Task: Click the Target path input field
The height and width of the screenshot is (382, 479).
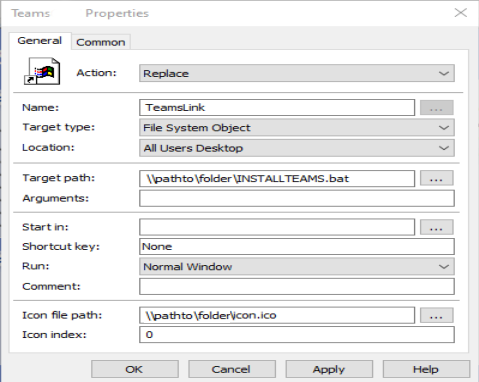Action: click(x=277, y=179)
